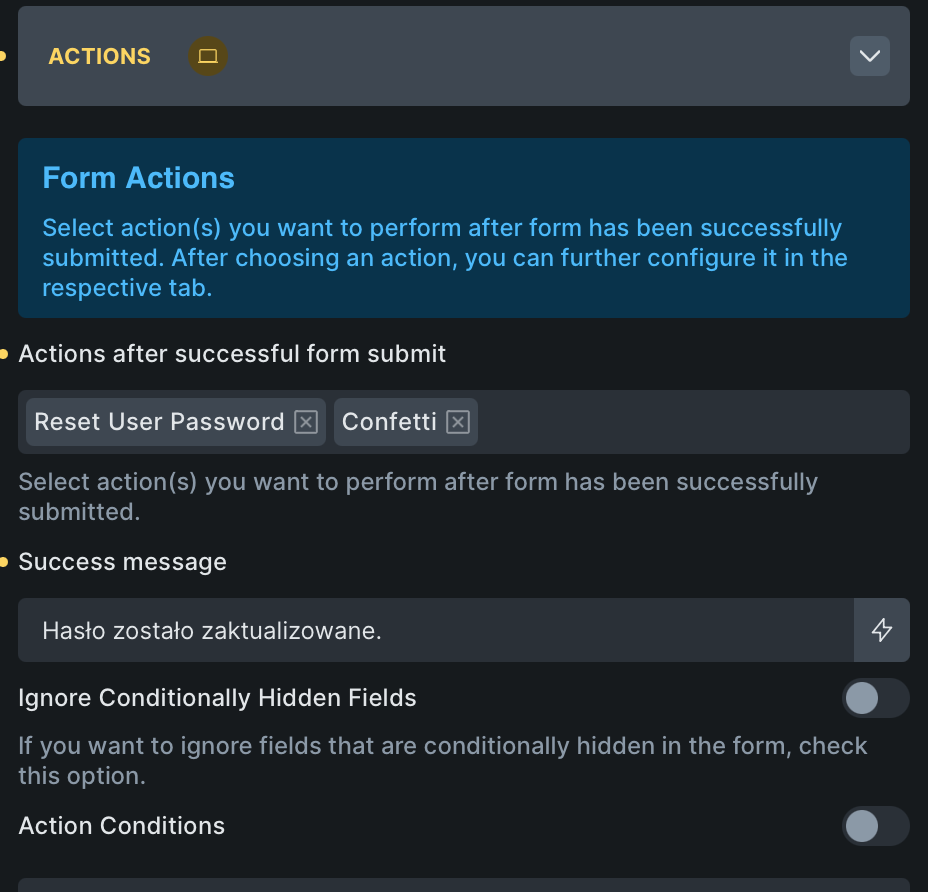The image size is (928, 892).
Task: Click the Success message label
Action: tap(122, 562)
